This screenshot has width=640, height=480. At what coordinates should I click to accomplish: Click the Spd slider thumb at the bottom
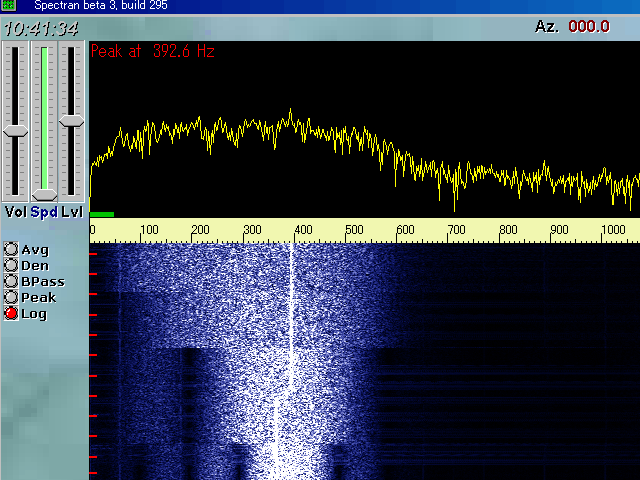click(x=44, y=194)
